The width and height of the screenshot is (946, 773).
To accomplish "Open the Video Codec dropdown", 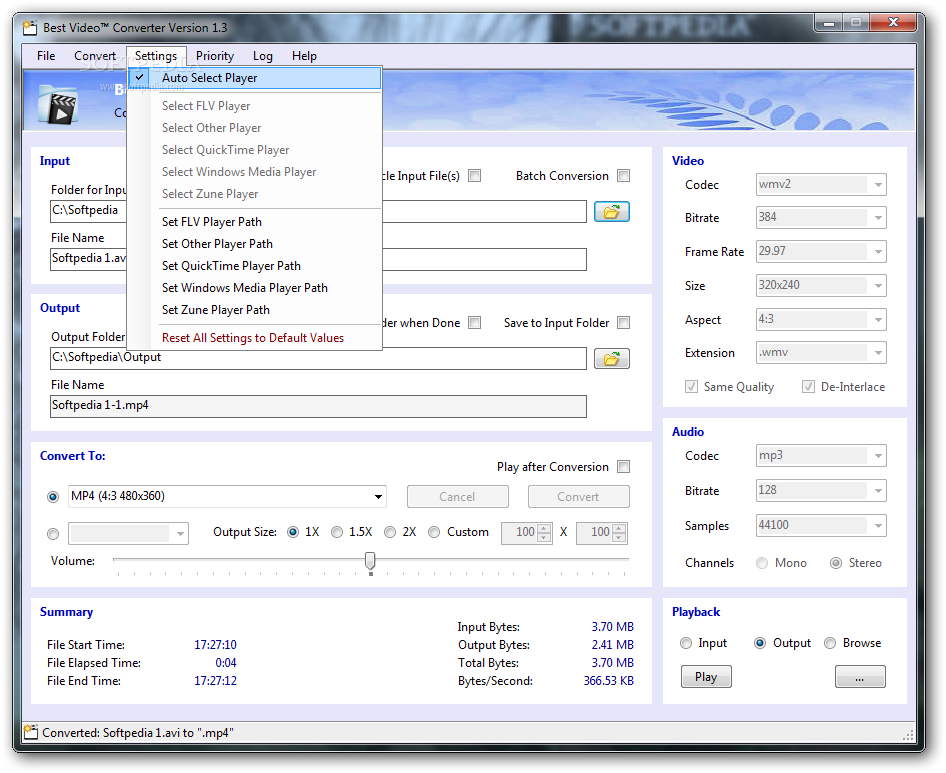I will click(x=878, y=185).
